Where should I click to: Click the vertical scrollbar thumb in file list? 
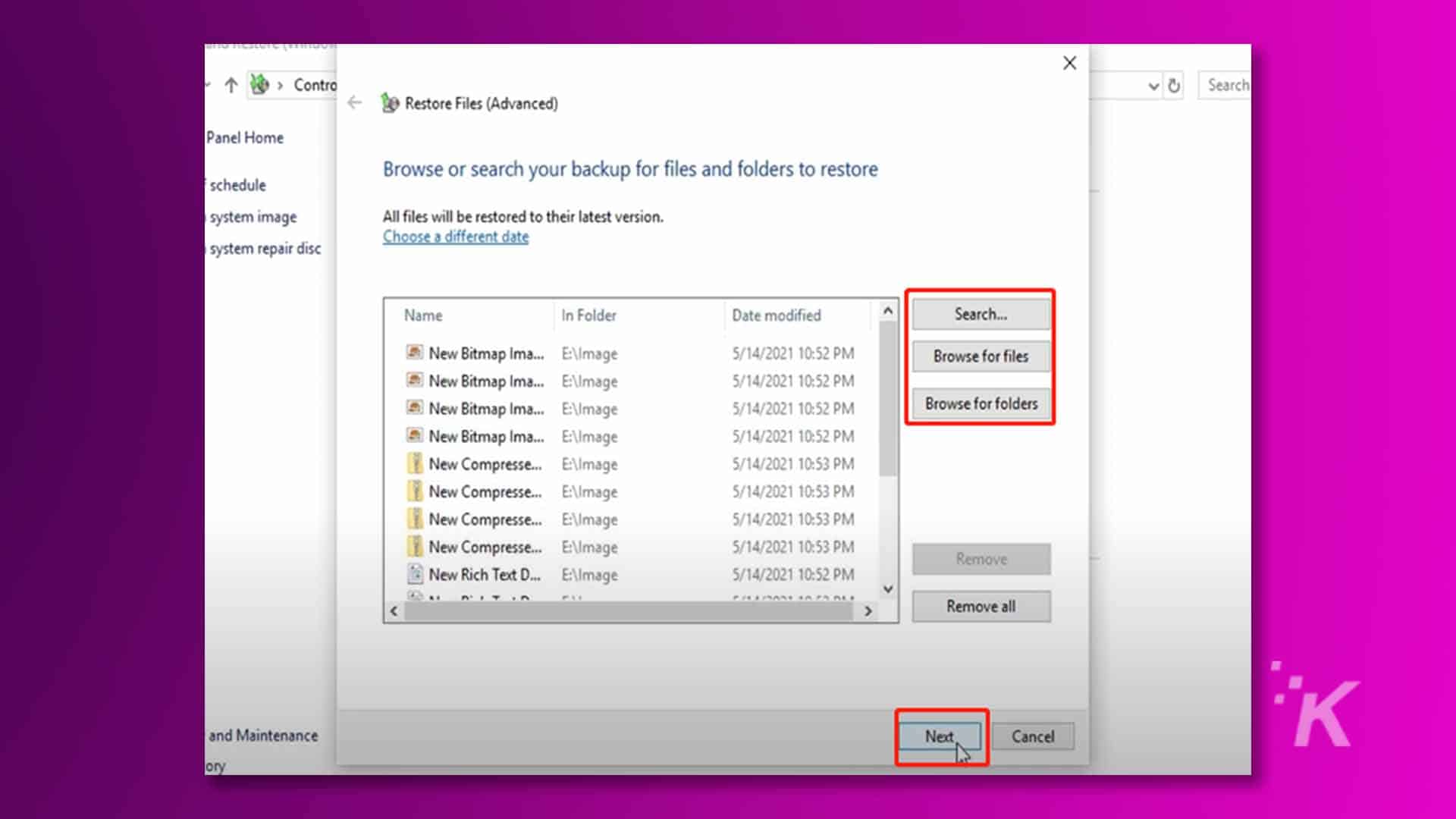pos(888,399)
